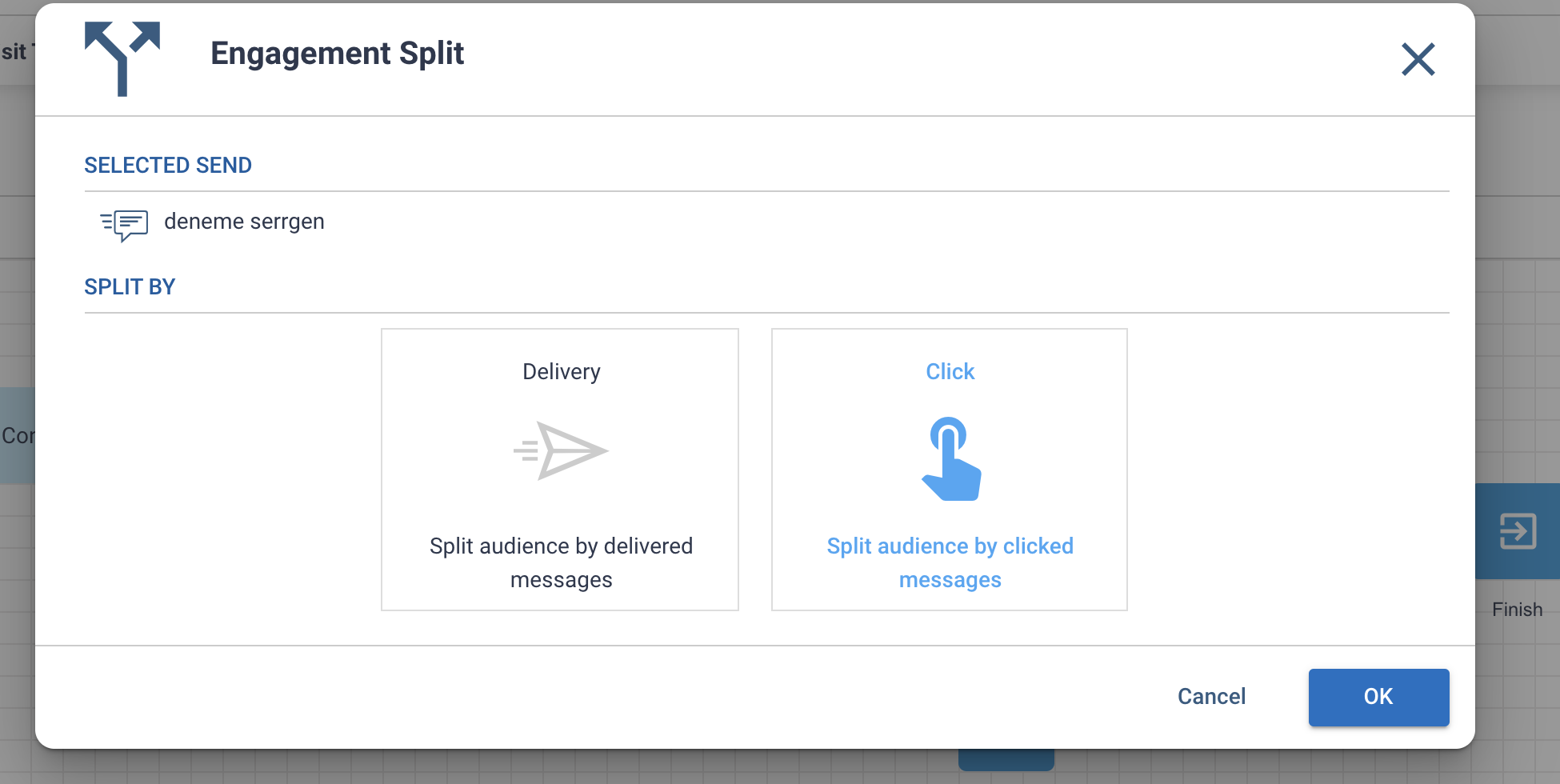Click the Engagement Split dialog title
The height and width of the screenshot is (784, 1560).
(337, 54)
